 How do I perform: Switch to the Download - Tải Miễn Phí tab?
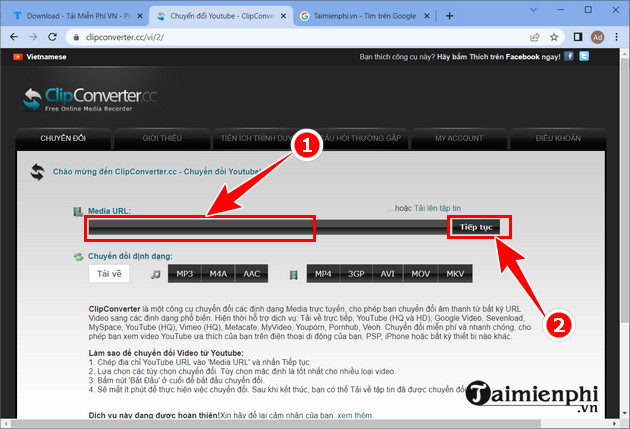(68, 16)
